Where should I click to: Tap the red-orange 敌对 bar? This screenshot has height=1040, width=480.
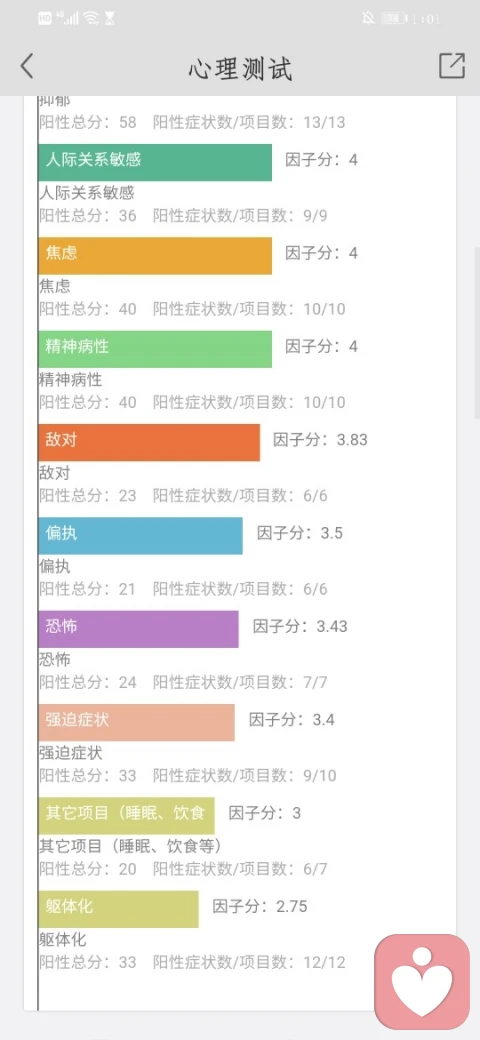149,442
